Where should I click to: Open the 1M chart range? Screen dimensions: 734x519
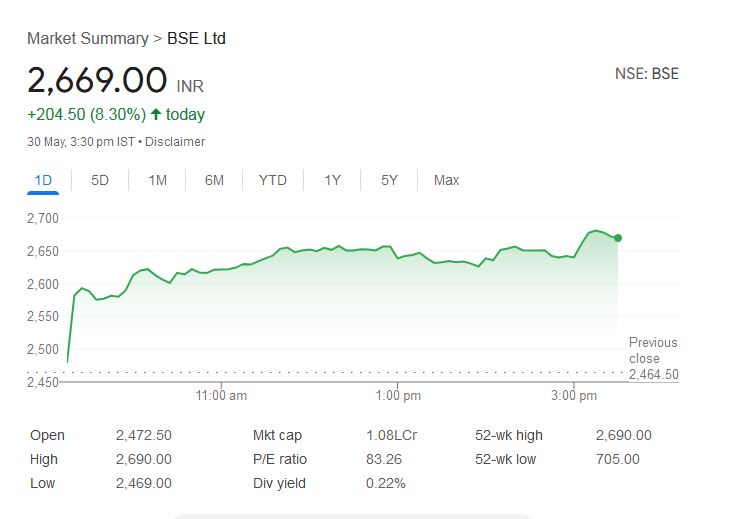157,180
